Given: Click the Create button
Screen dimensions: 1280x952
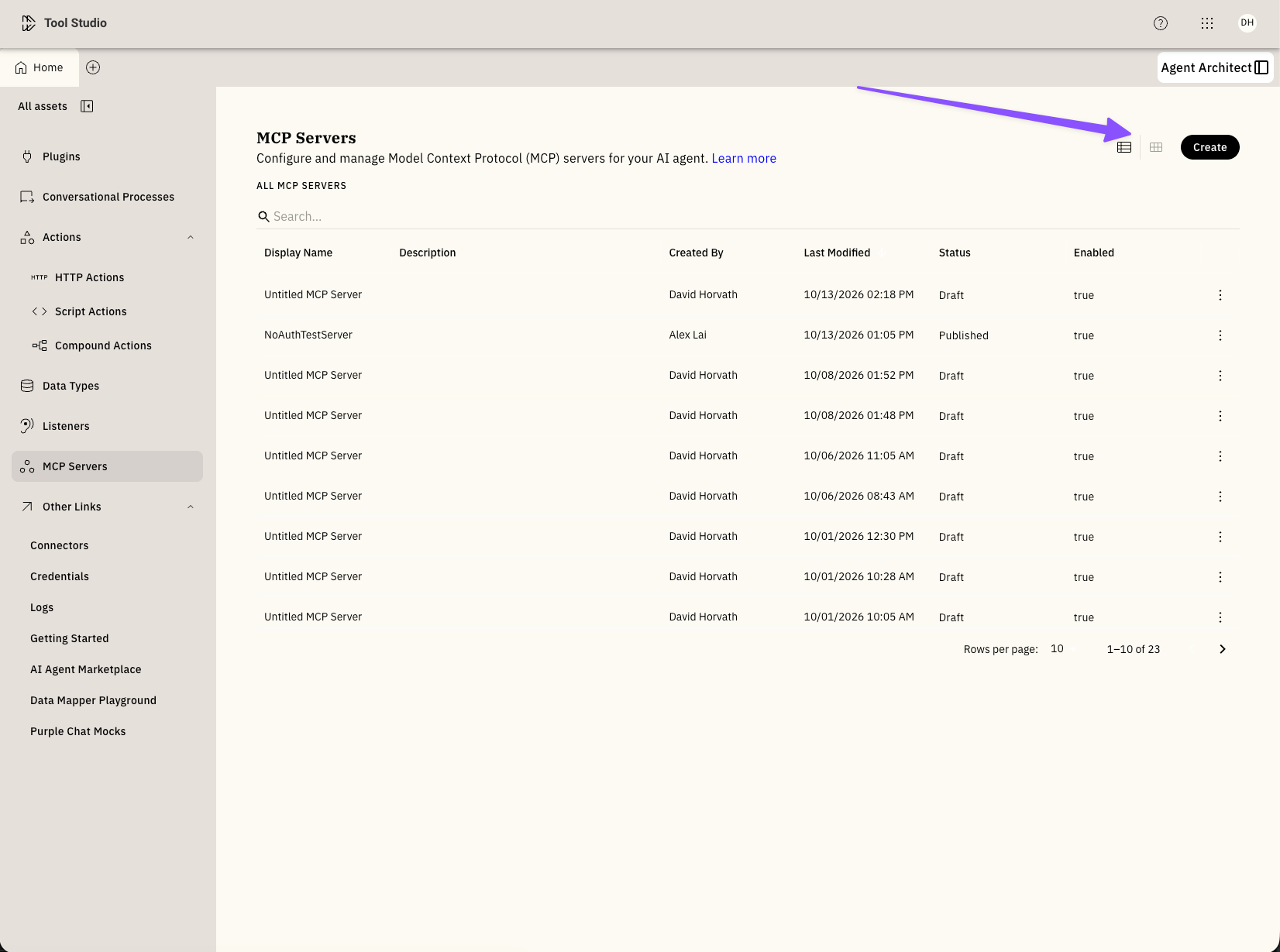Looking at the screenshot, I should (x=1209, y=147).
